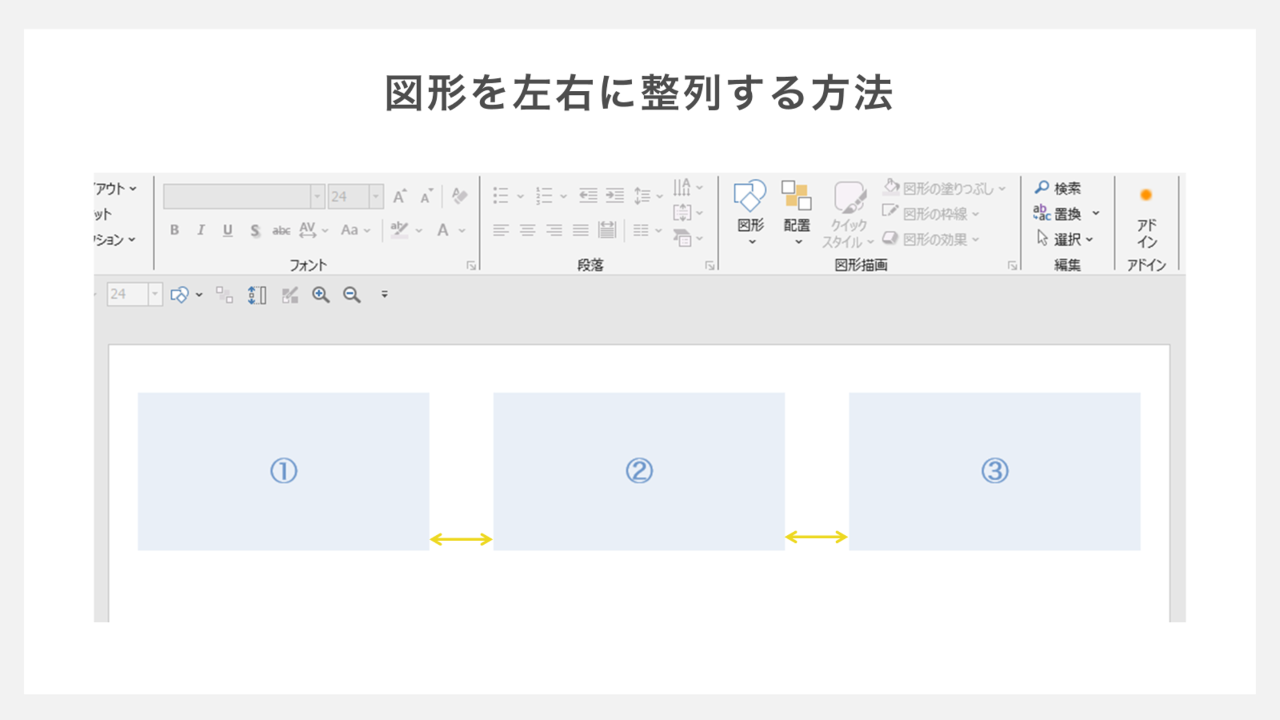The height and width of the screenshot is (720, 1280).
Task: Click 図形の効果 effects option
Action: click(931, 239)
